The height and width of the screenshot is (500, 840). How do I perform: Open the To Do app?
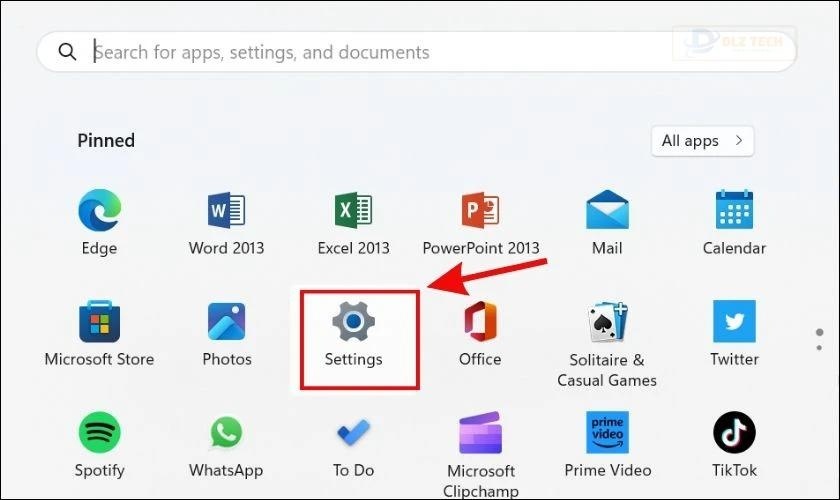coord(353,433)
